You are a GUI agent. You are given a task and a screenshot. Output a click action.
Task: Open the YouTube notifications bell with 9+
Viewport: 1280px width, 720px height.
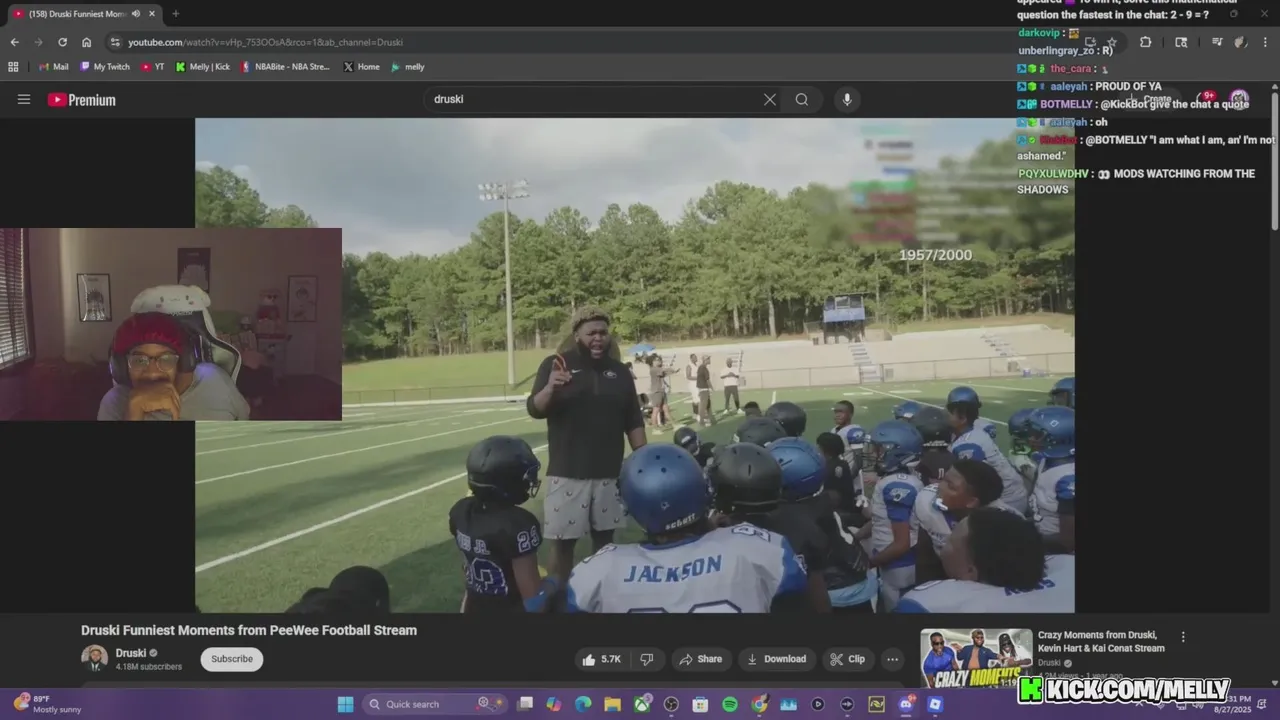[1204, 99]
